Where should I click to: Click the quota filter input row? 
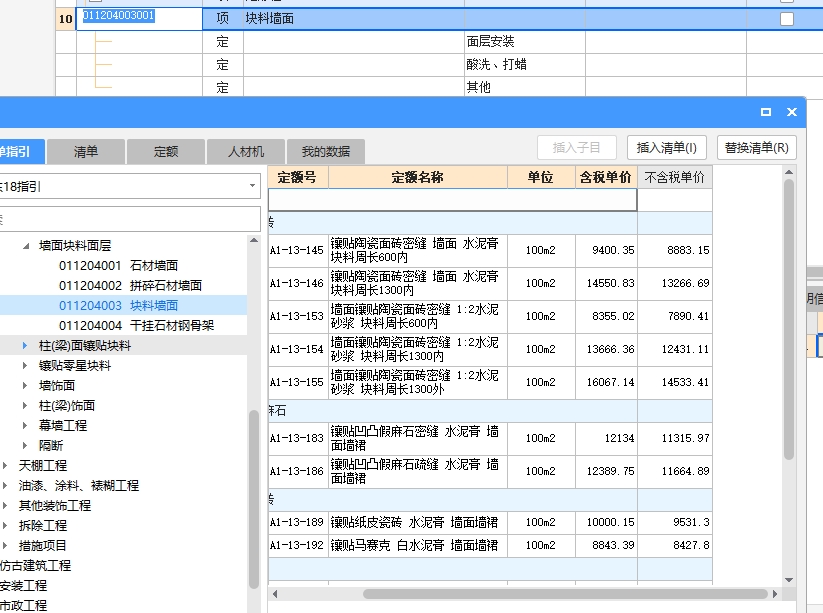pos(452,200)
